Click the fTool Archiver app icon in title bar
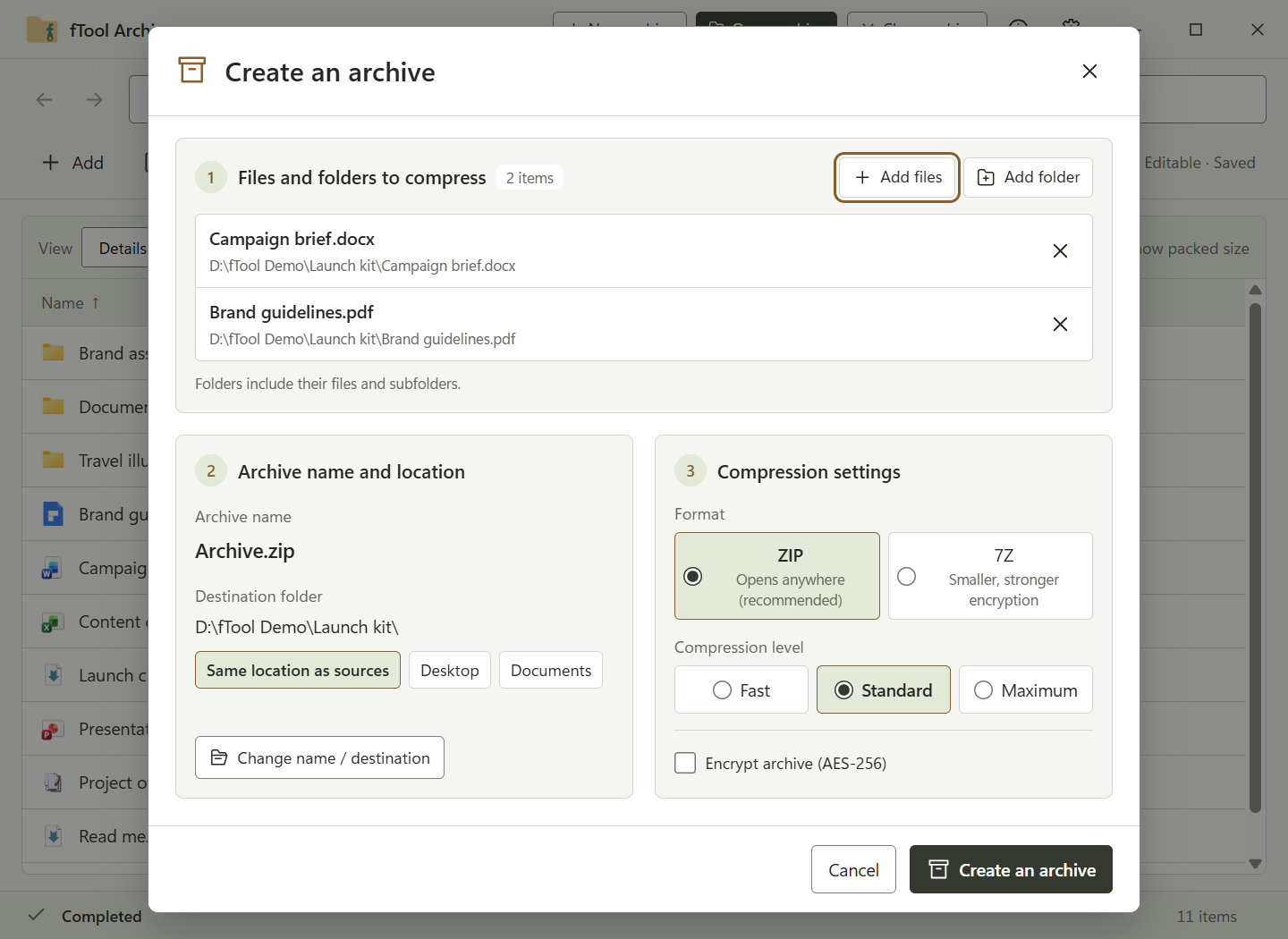Screen dimensions: 1288x939 click(41, 30)
